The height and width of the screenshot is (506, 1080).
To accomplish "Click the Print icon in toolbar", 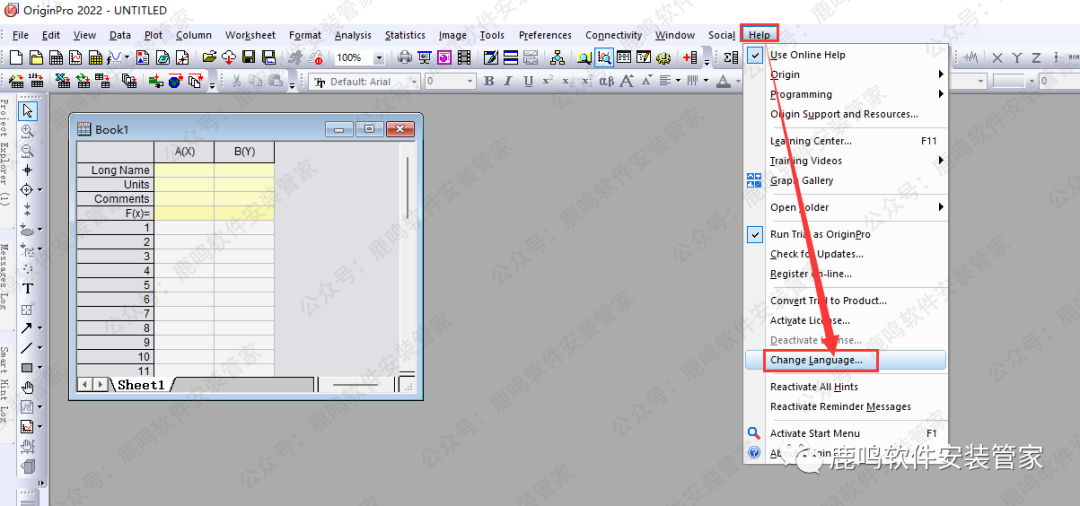I will click(x=405, y=58).
